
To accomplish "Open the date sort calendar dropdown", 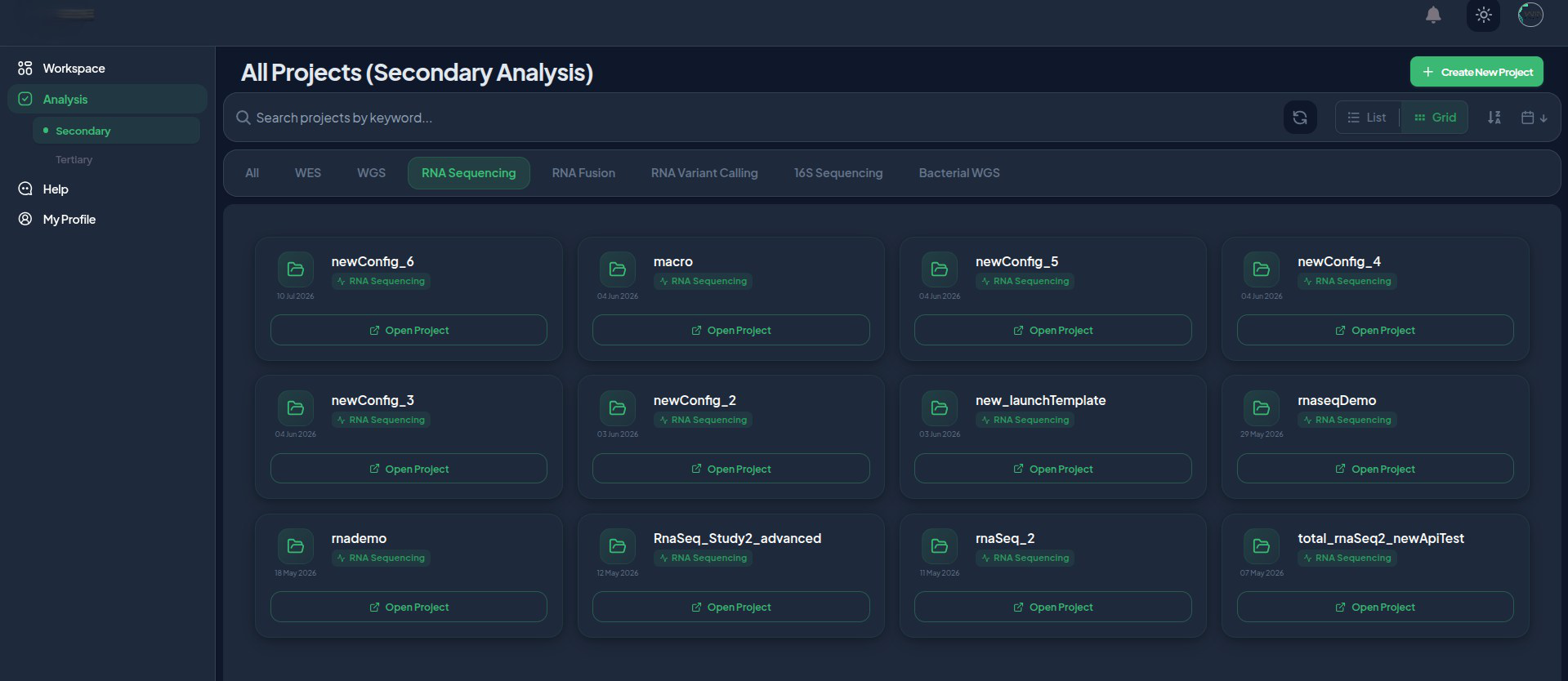I will pos(1534,118).
